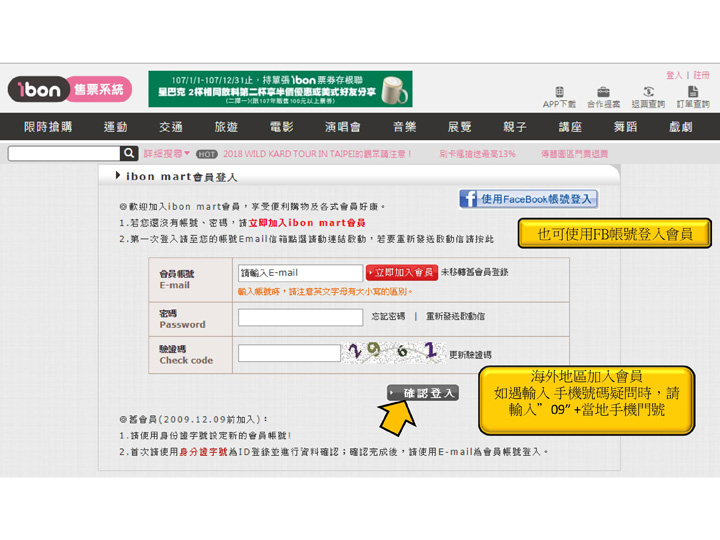Viewport: 720px width, 540px height.
Task: Go to the 電影 movies category
Action: point(282,127)
